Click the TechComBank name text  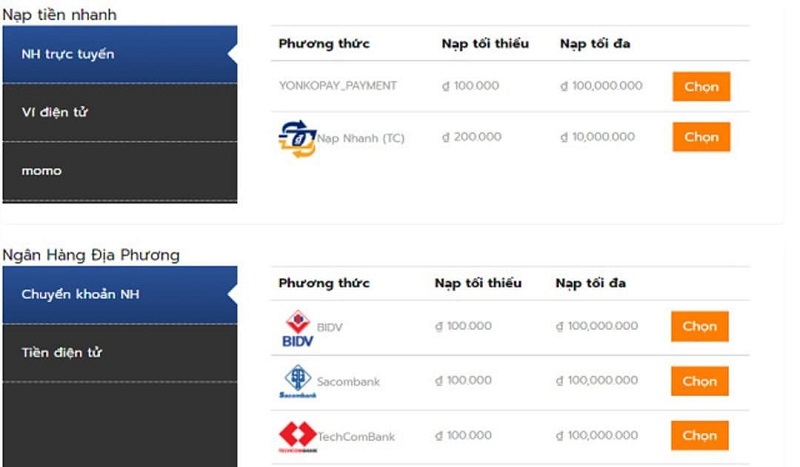click(356, 437)
